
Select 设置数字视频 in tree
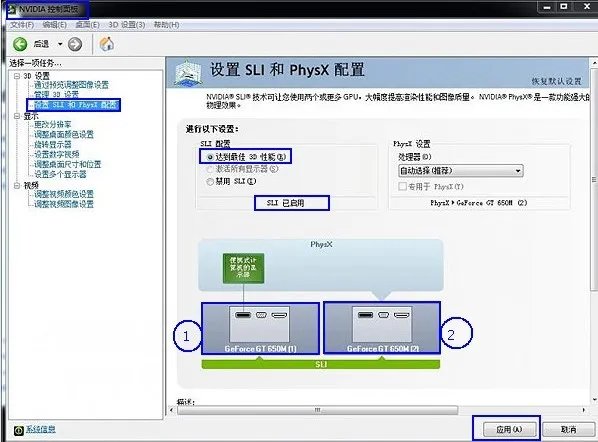click(x=56, y=154)
